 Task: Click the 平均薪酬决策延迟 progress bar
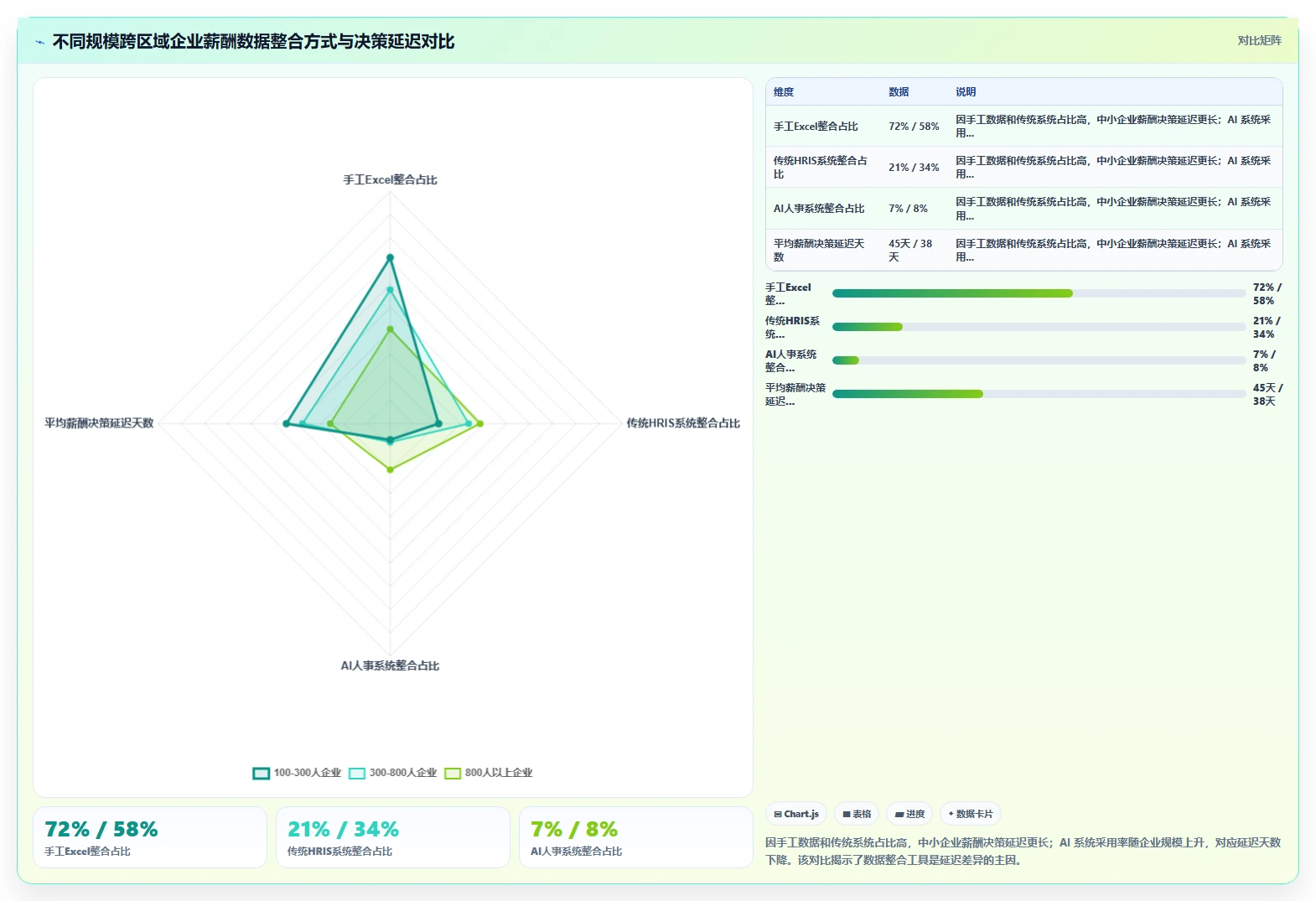click(1039, 394)
